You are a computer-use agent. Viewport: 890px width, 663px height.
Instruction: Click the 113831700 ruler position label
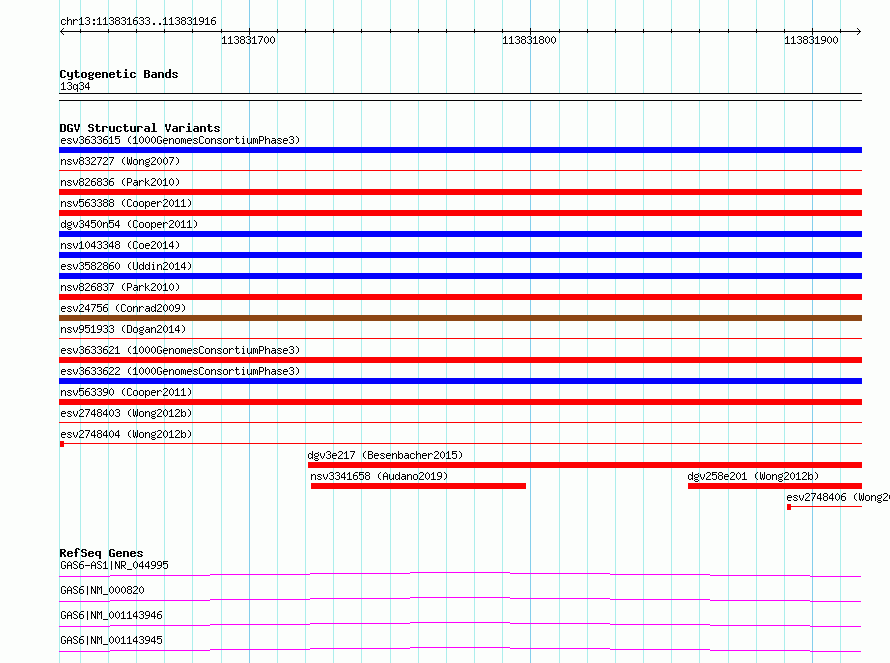[248, 40]
